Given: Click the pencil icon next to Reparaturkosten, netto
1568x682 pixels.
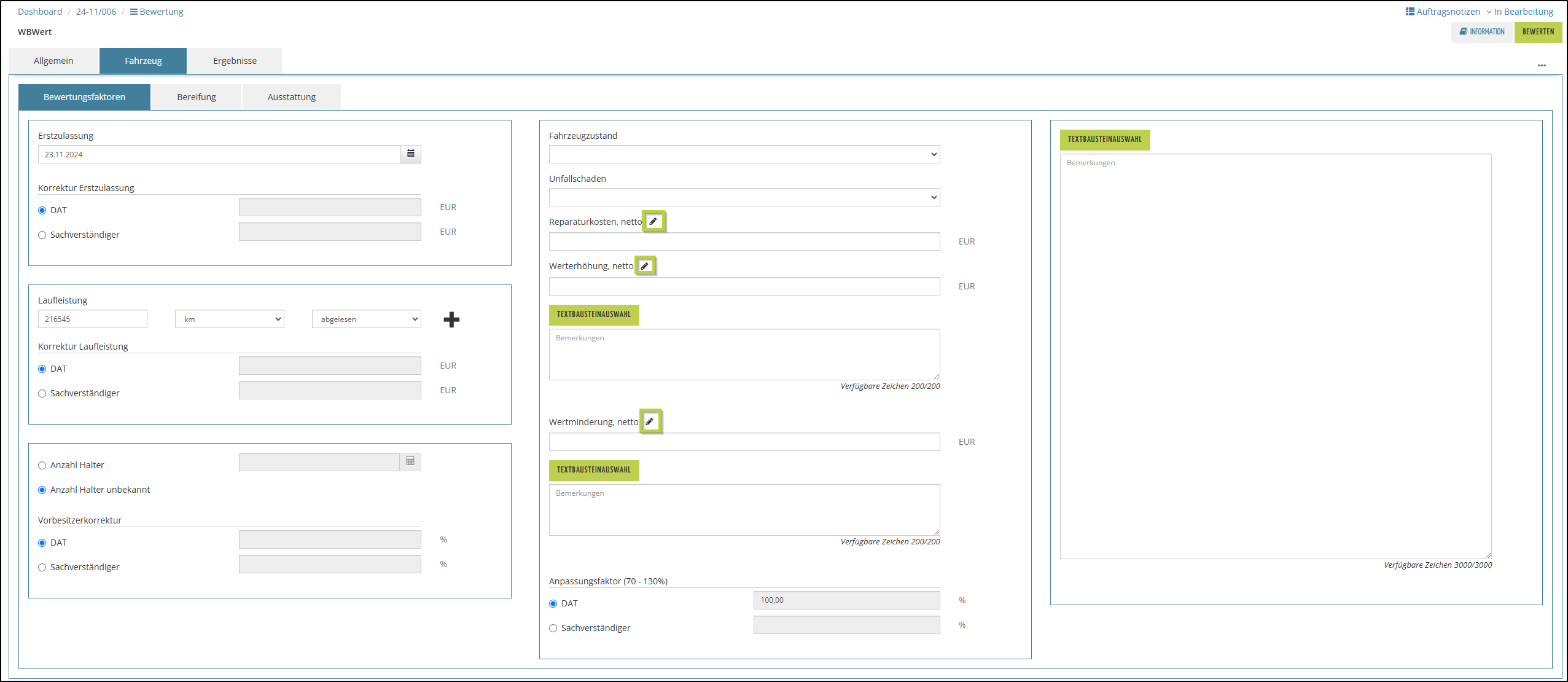Looking at the screenshot, I should coord(653,221).
